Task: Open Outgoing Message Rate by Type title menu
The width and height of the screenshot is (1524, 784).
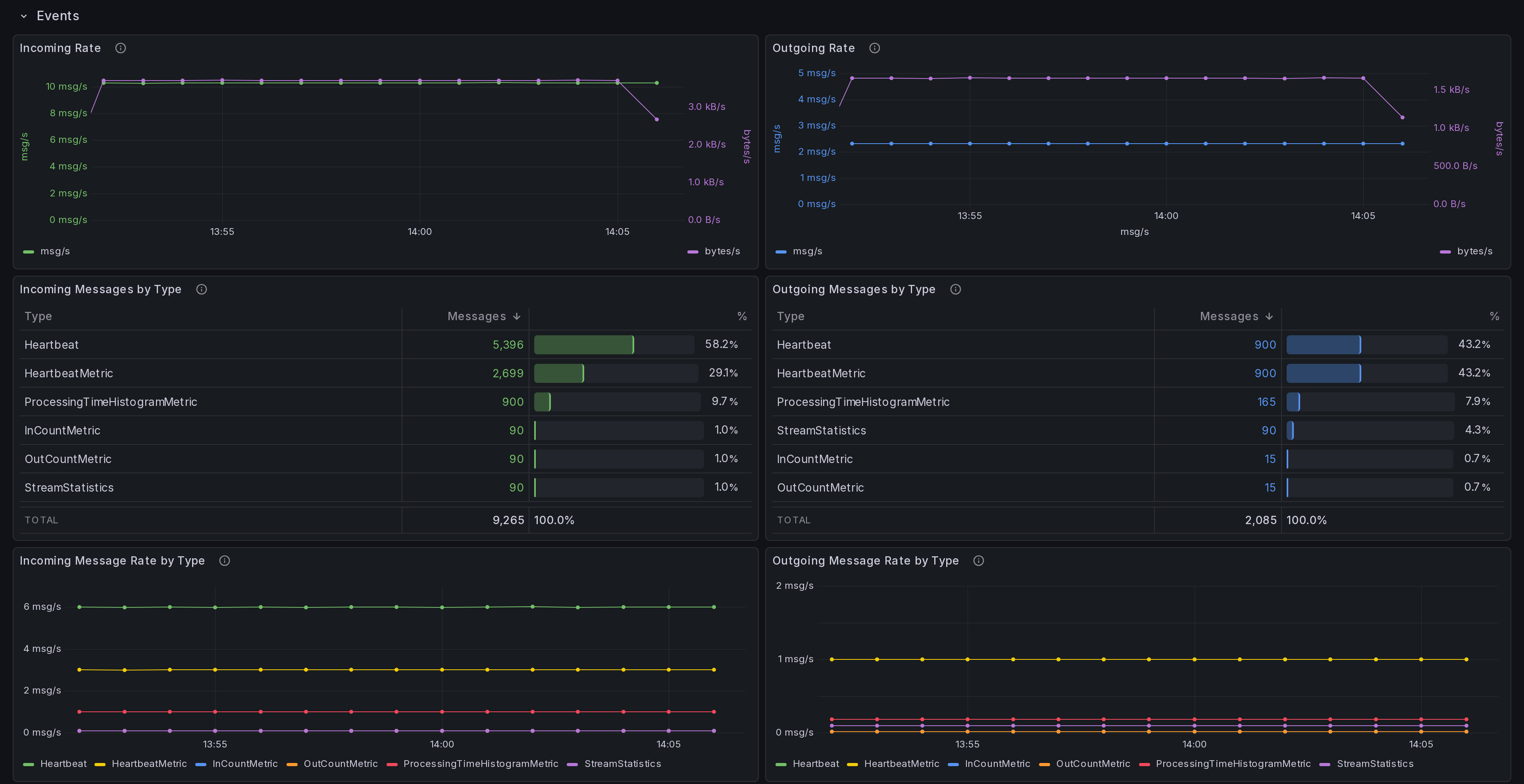Action: point(866,561)
